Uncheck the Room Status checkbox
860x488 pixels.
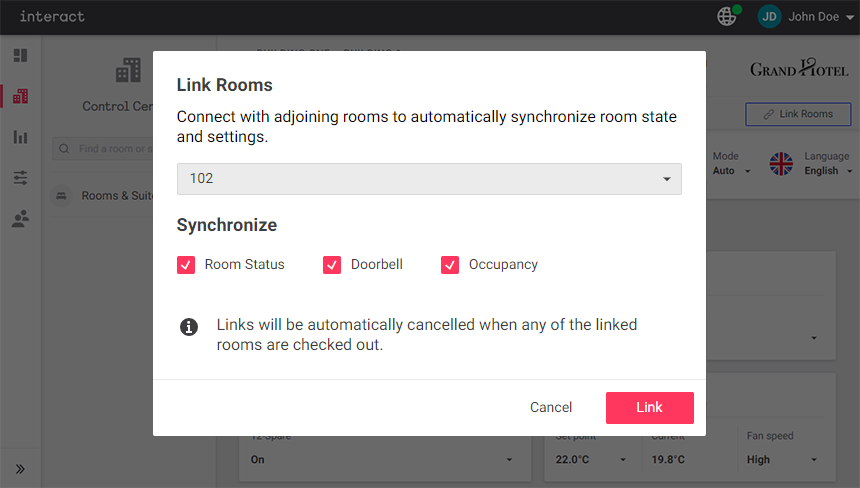pyautogui.click(x=186, y=265)
